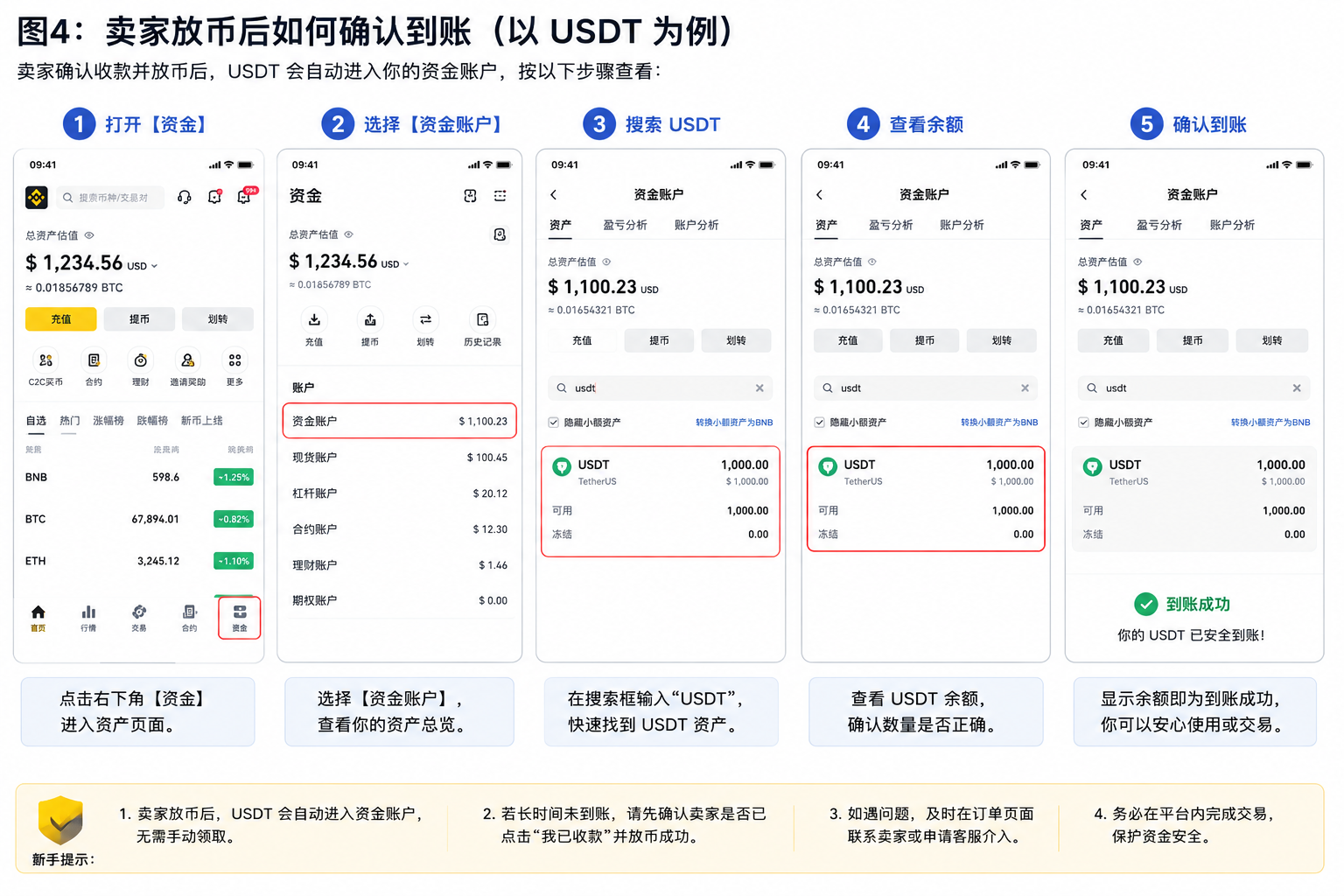Toggle balance eye icon in step 1 screen
The height and width of the screenshot is (896, 1344).
(x=89, y=235)
